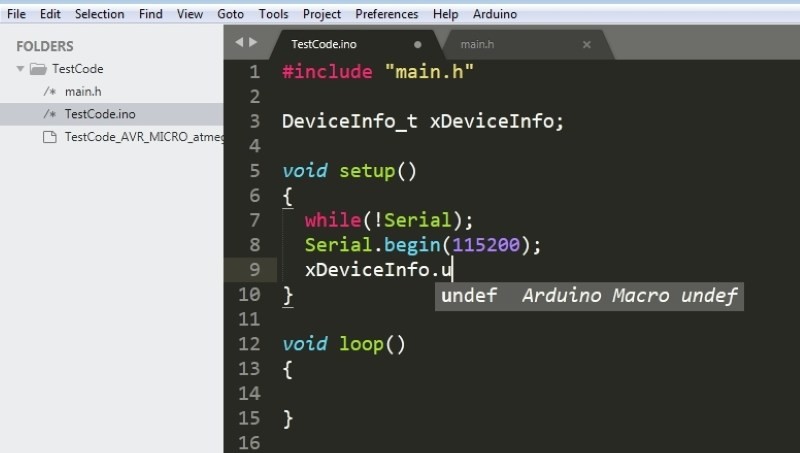Click line number 9 in the gutter

(x=255, y=269)
